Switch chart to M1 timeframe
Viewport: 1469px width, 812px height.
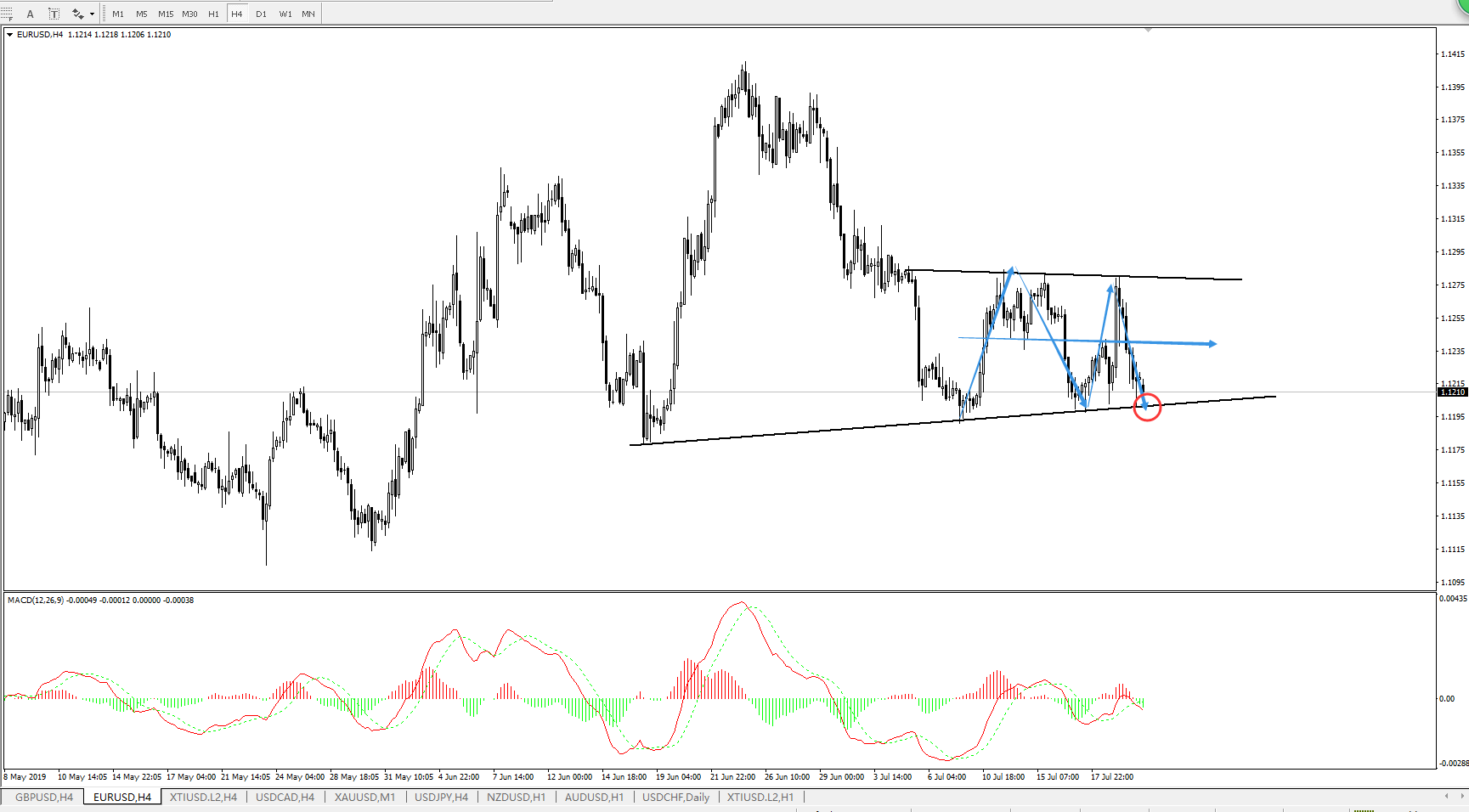point(118,14)
